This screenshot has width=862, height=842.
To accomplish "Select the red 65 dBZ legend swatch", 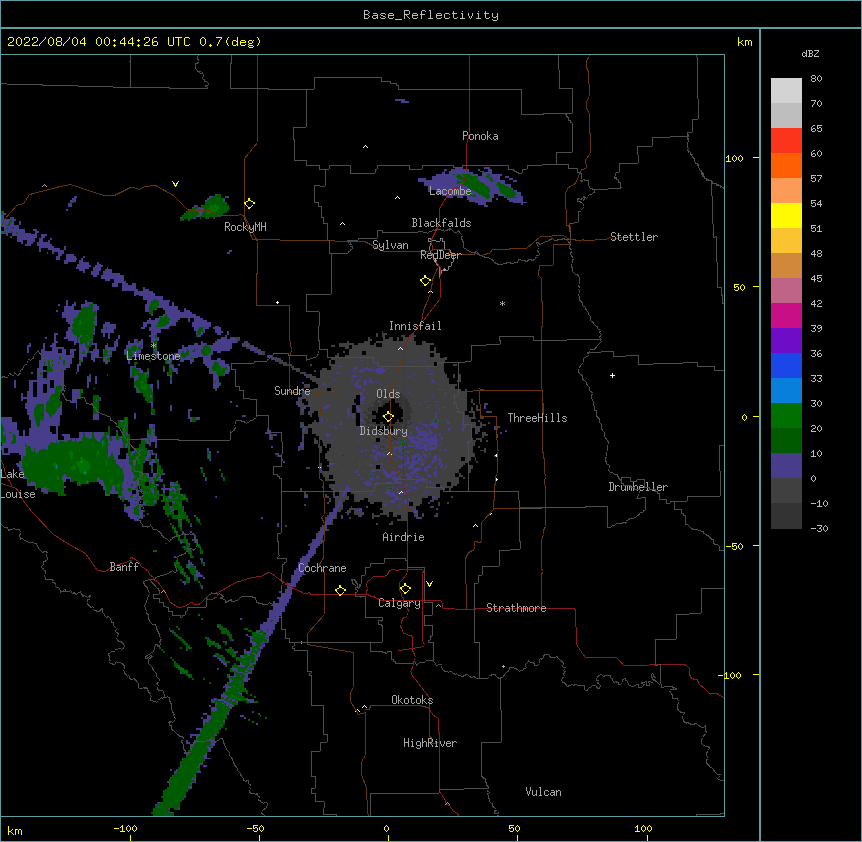I will 786,140.
